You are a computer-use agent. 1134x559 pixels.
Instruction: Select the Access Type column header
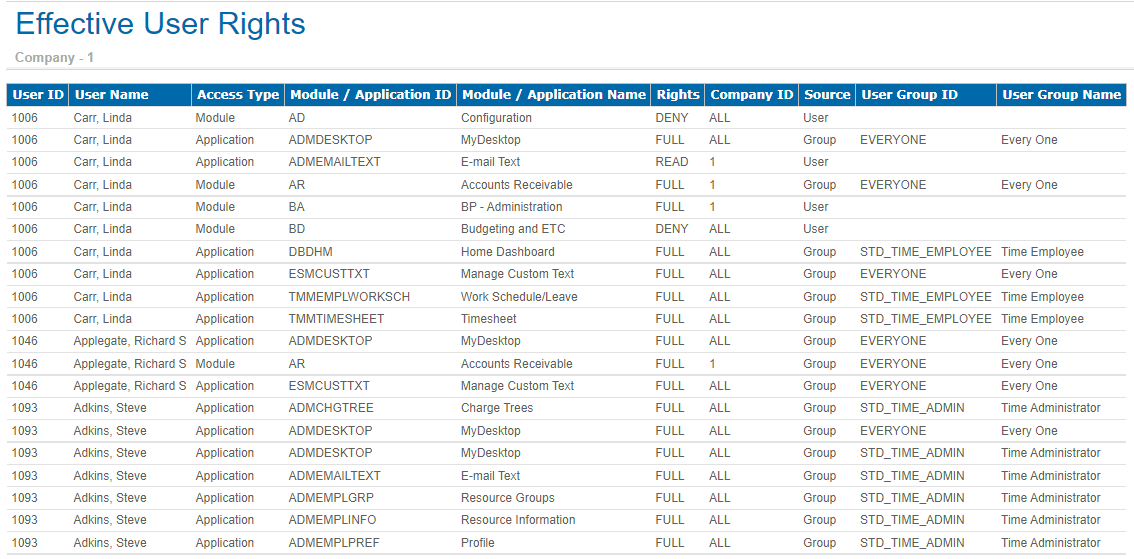click(237, 95)
